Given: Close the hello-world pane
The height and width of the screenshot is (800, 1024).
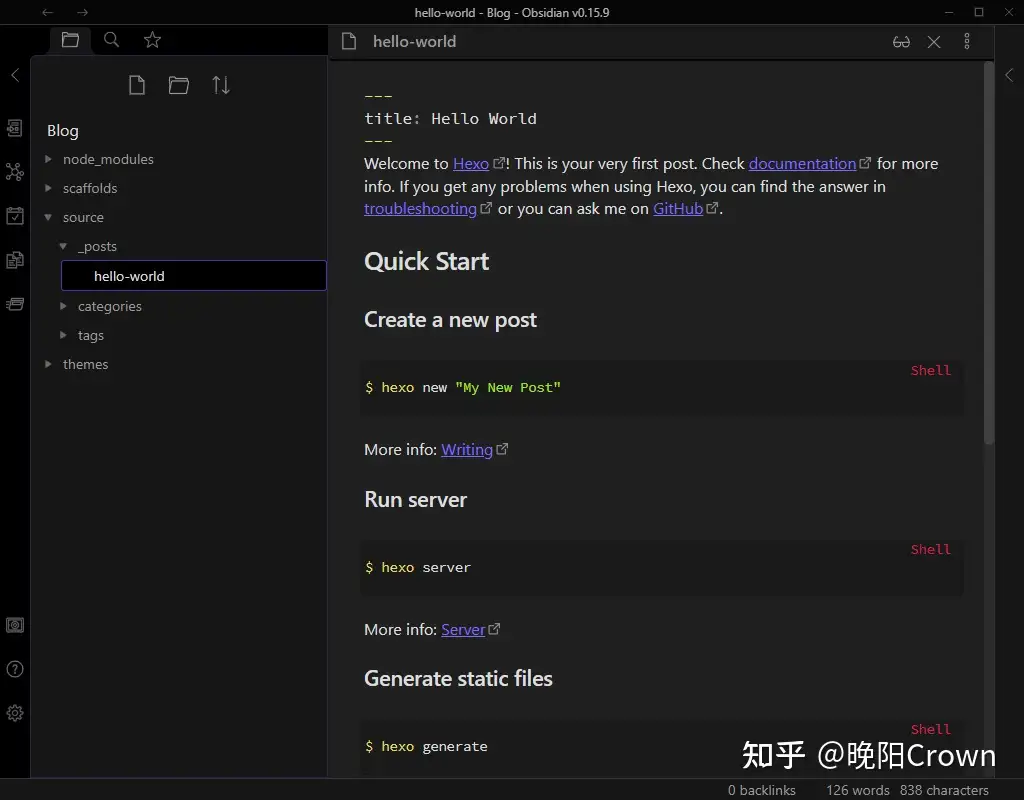Looking at the screenshot, I should 934,42.
